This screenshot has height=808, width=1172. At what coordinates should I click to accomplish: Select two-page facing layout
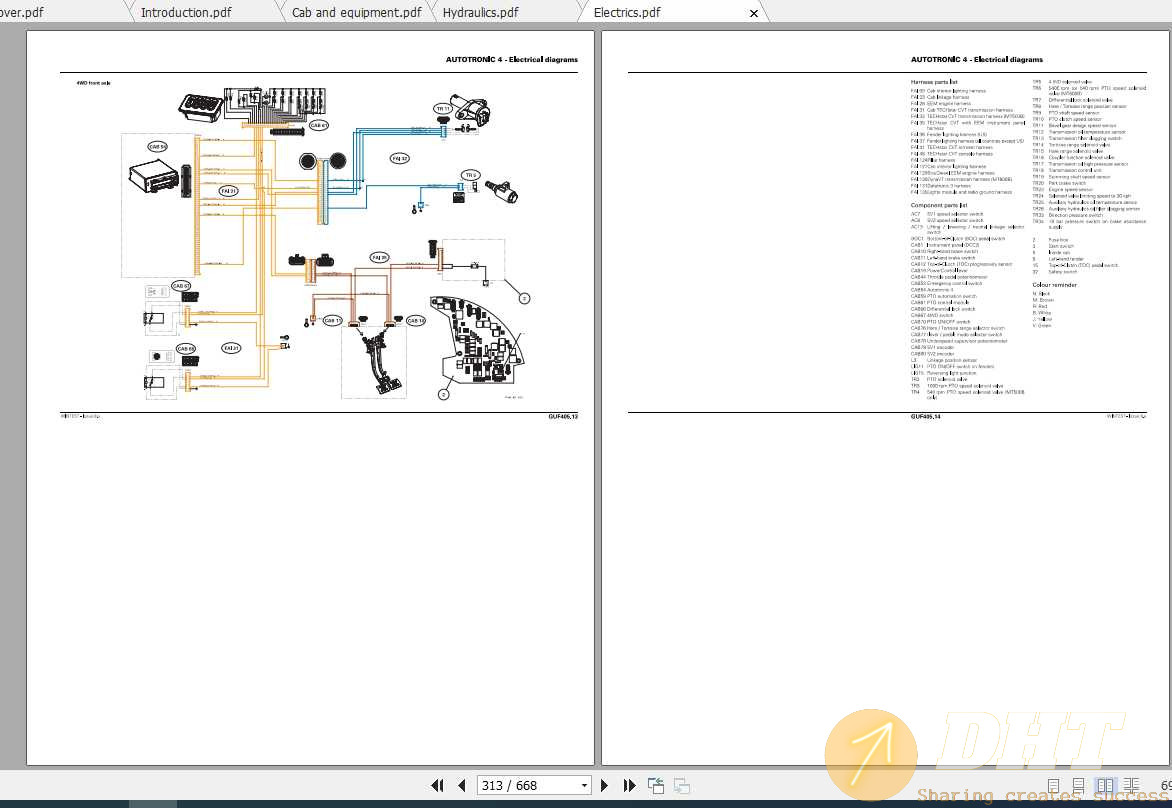pos(1105,786)
